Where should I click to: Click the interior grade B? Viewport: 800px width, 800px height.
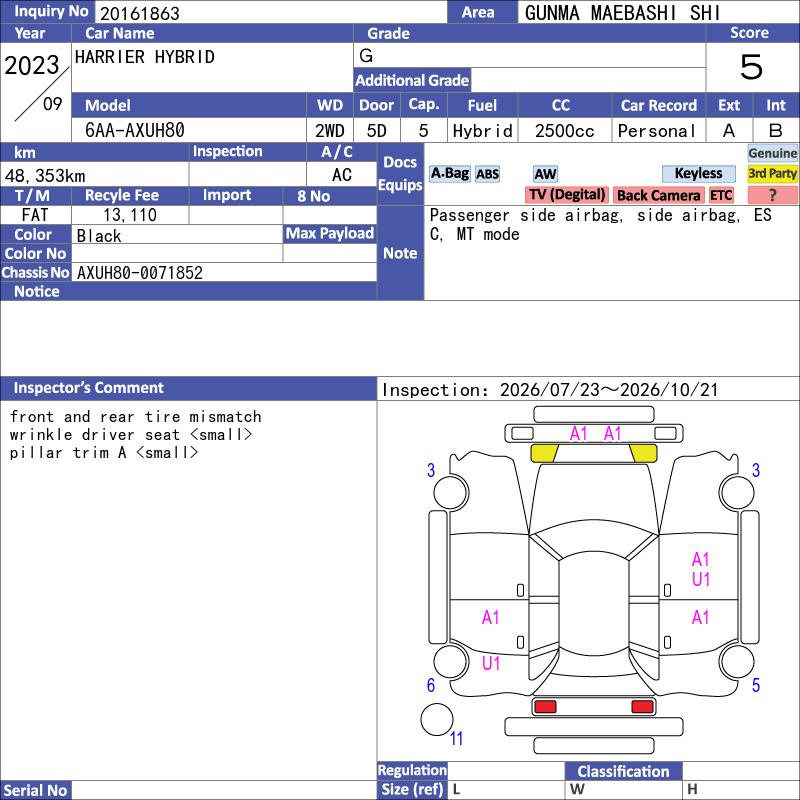(x=776, y=131)
